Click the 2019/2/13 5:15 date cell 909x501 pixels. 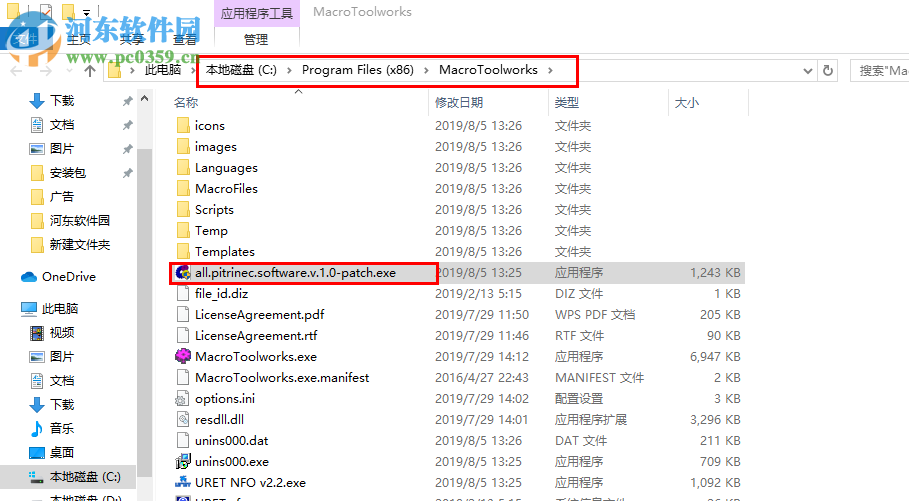(478, 293)
